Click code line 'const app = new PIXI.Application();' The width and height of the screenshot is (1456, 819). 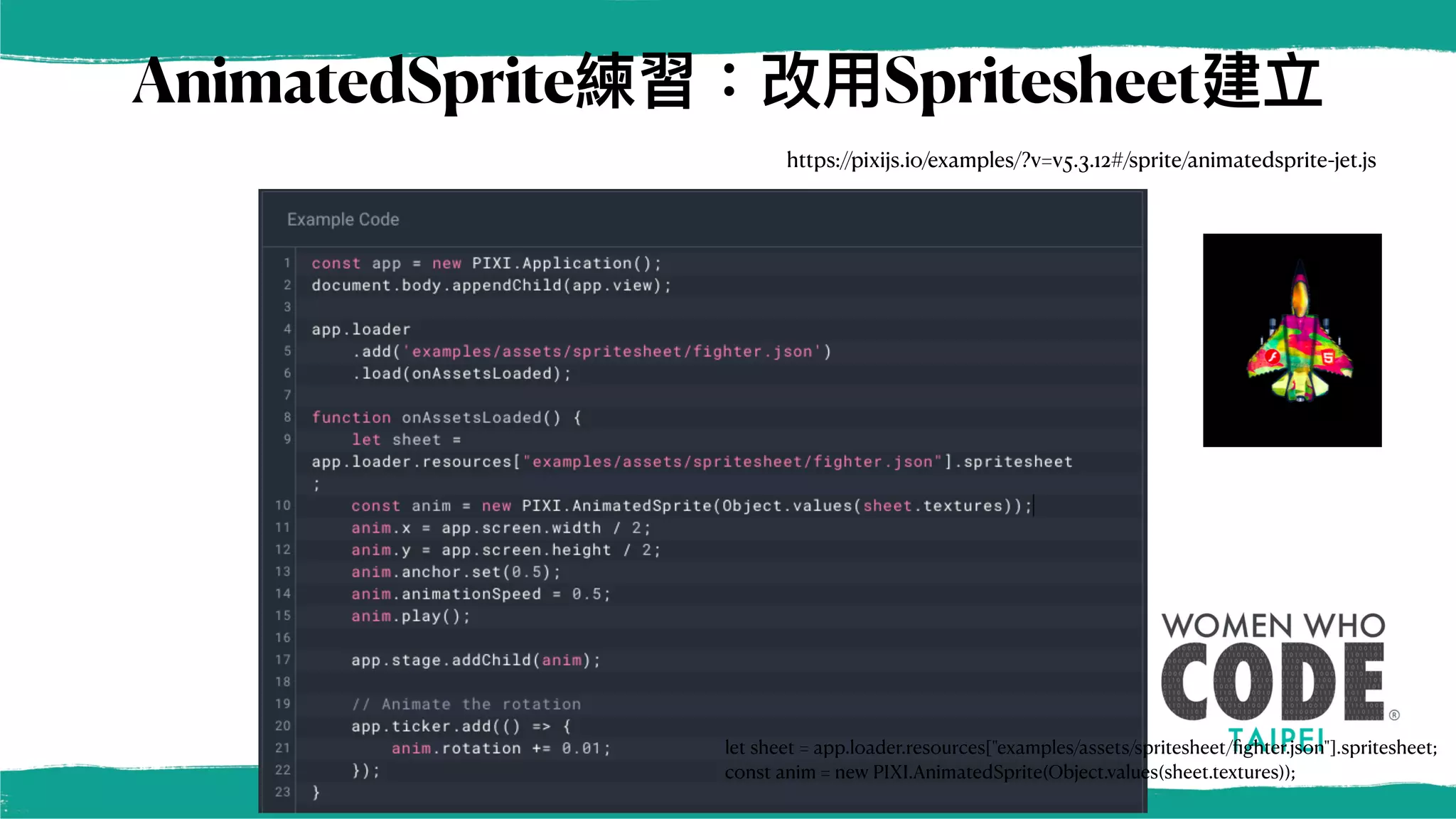pos(486,264)
